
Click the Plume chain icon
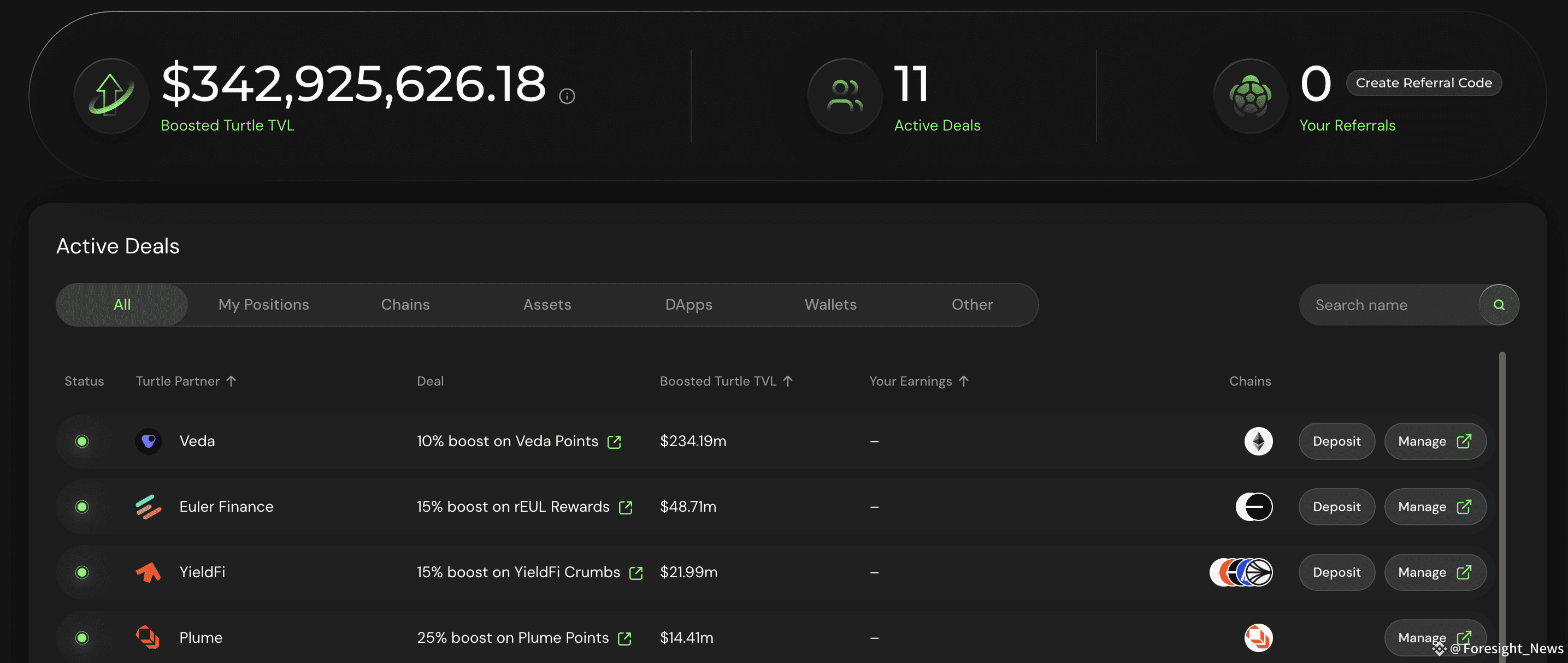click(x=1258, y=637)
